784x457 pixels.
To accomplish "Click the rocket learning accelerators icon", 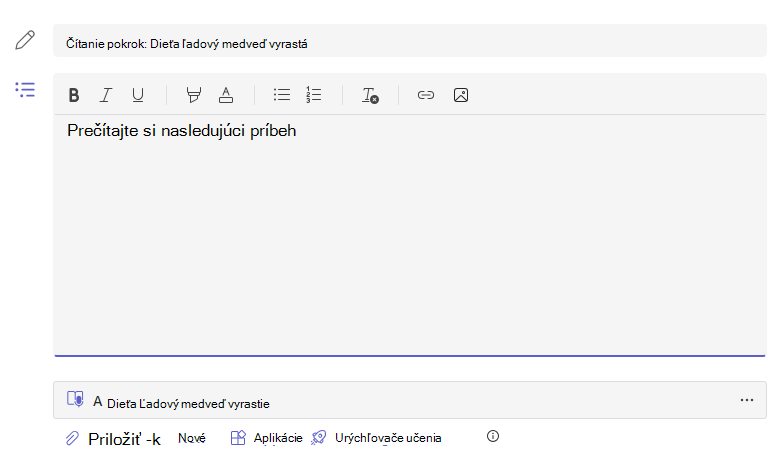I will pos(318,438).
